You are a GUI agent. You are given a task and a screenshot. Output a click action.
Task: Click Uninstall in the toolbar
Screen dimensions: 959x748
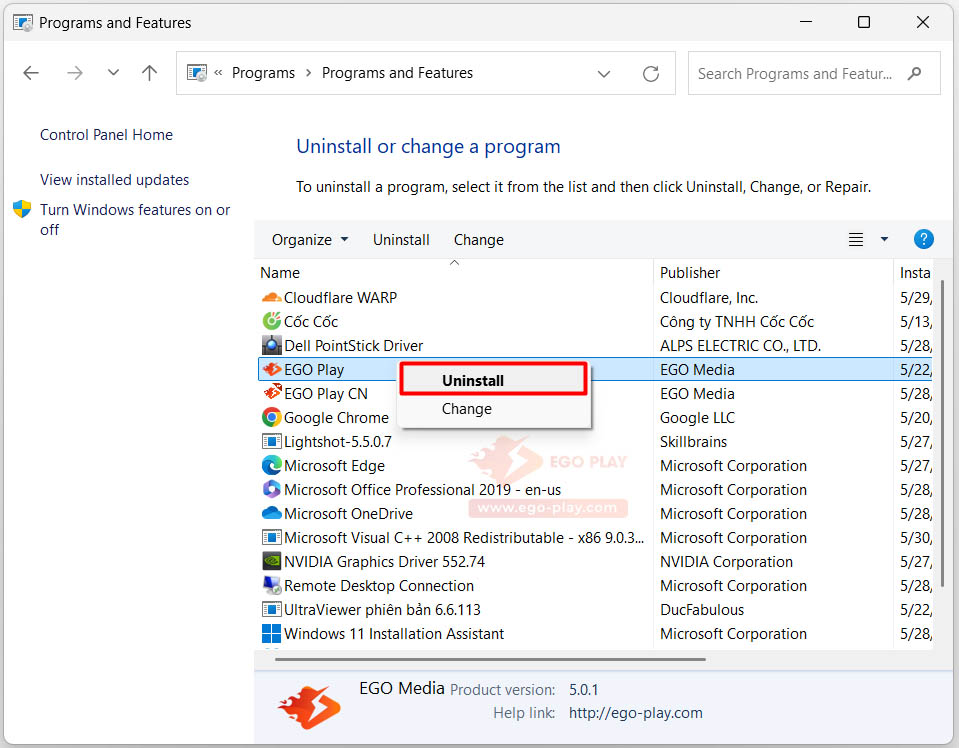pyautogui.click(x=401, y=240)
